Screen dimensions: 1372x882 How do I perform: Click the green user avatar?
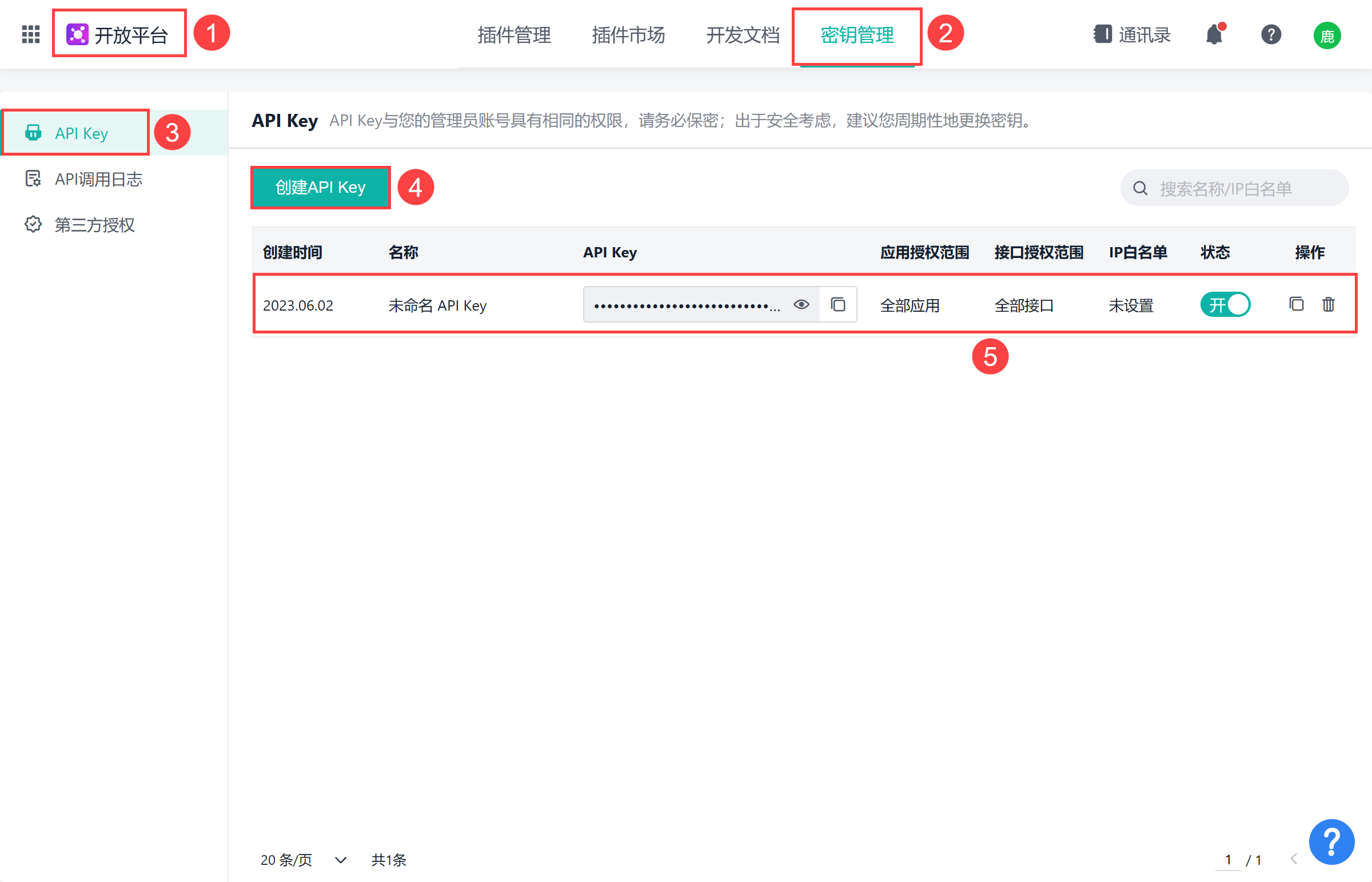1327,36
